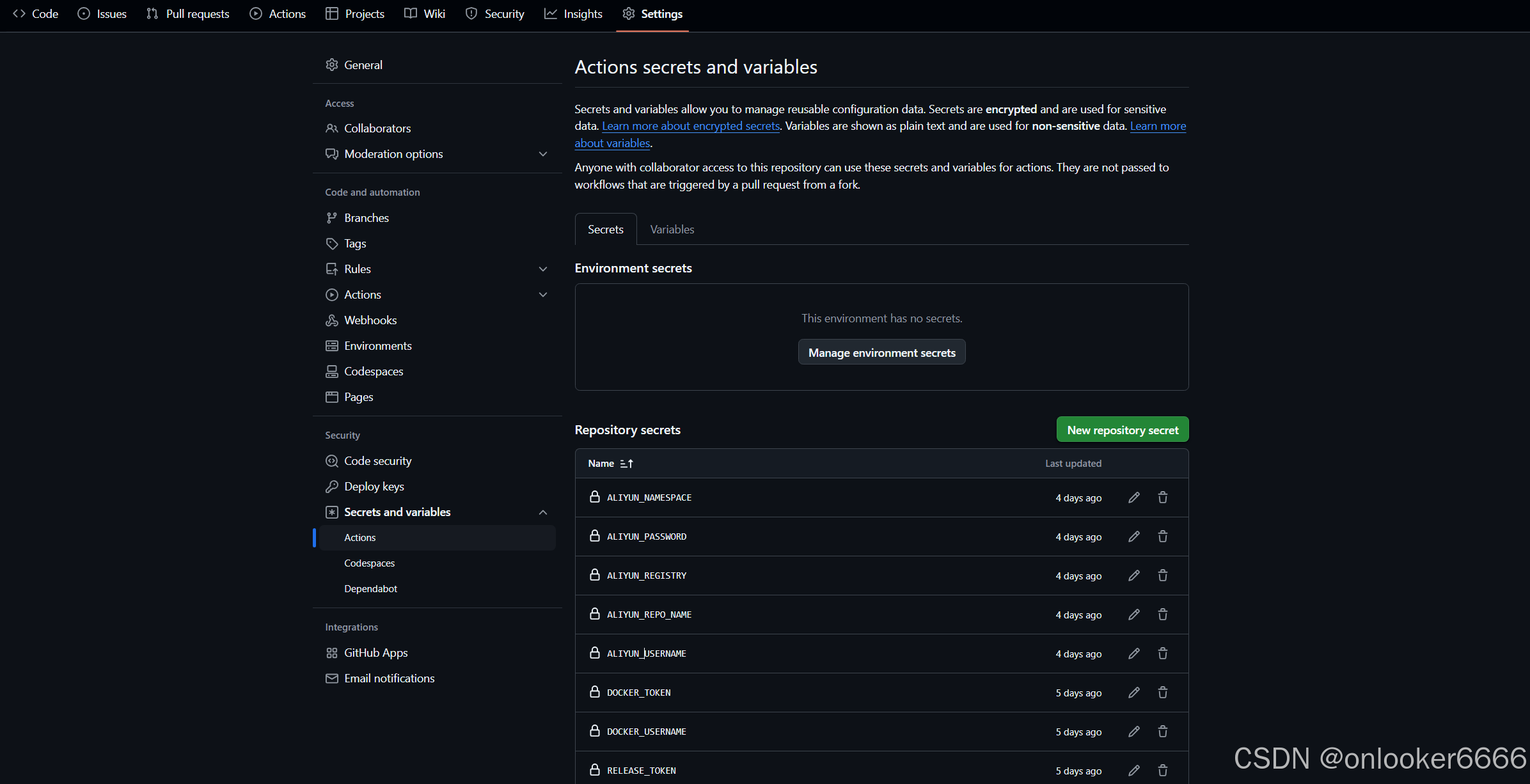This screenshot has width=1530, height=784.
Task: Delete the DOCKER_USERNAME secret trash icon
Action: pyautogui.click(x=1162, y=732)
